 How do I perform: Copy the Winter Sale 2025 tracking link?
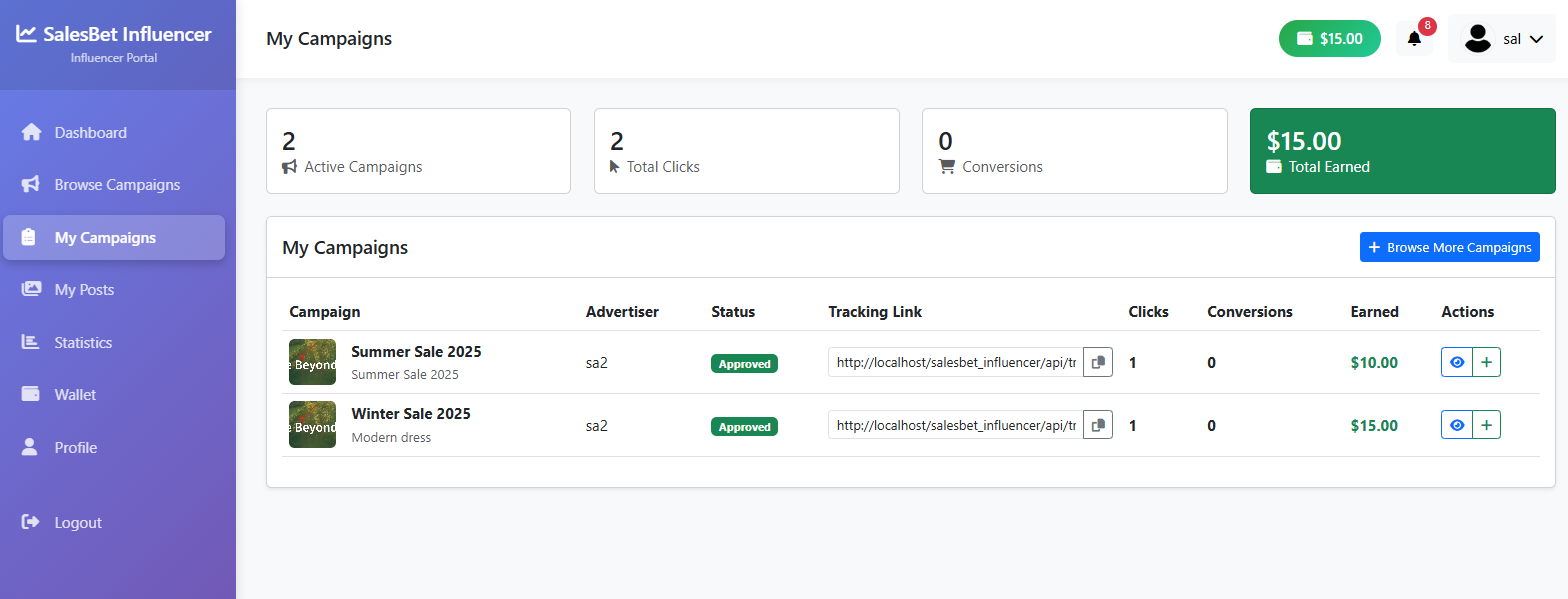pyautogui.click(x=1098, y=425)
